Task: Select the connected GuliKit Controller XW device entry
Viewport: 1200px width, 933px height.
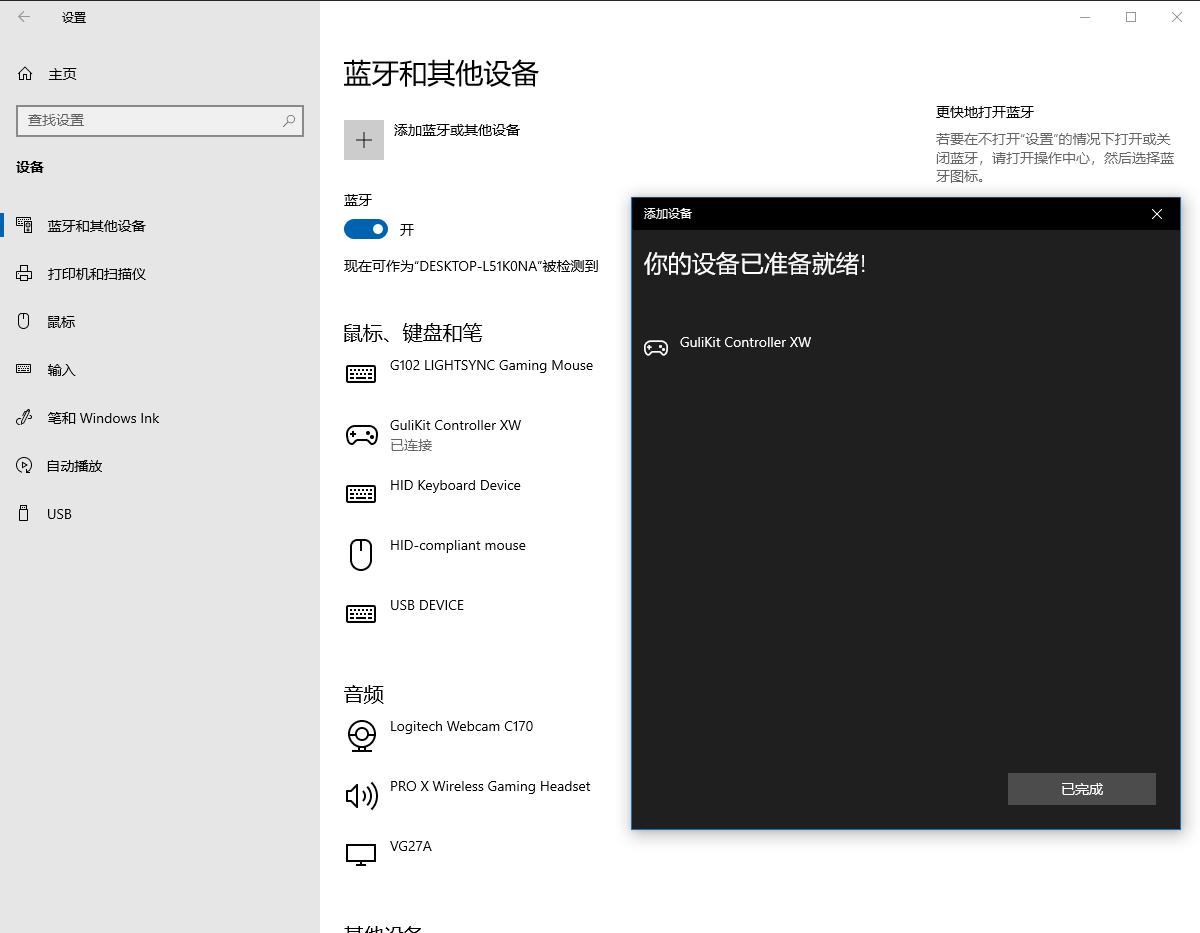Action: pyautogui.click(x=455, y=434)
